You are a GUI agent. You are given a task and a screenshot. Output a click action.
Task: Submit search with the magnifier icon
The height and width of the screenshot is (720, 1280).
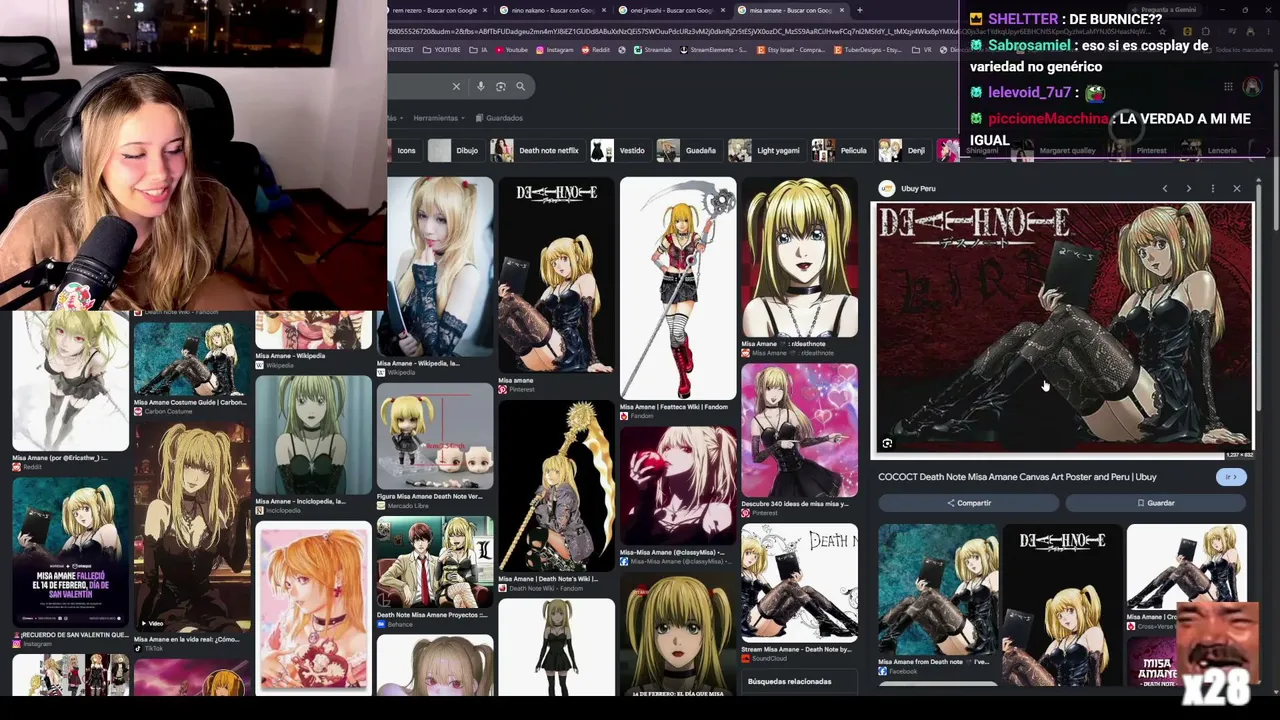pos(520,86)
